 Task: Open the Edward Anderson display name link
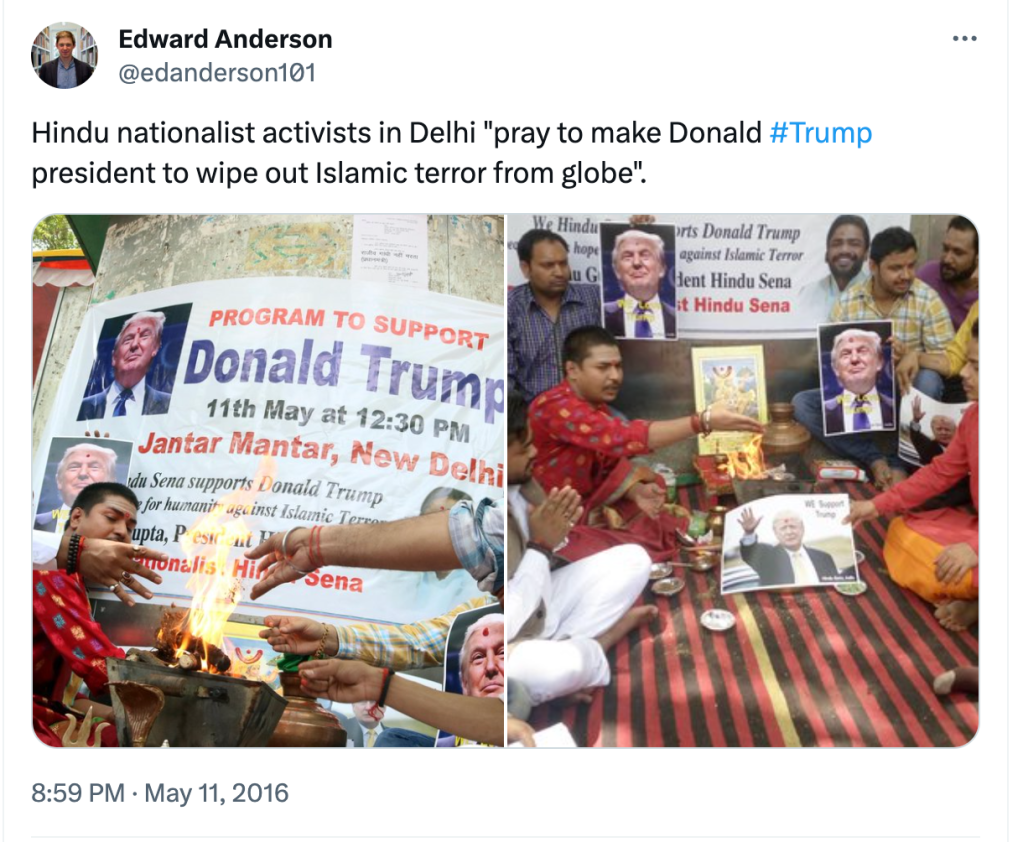(225, 39)
